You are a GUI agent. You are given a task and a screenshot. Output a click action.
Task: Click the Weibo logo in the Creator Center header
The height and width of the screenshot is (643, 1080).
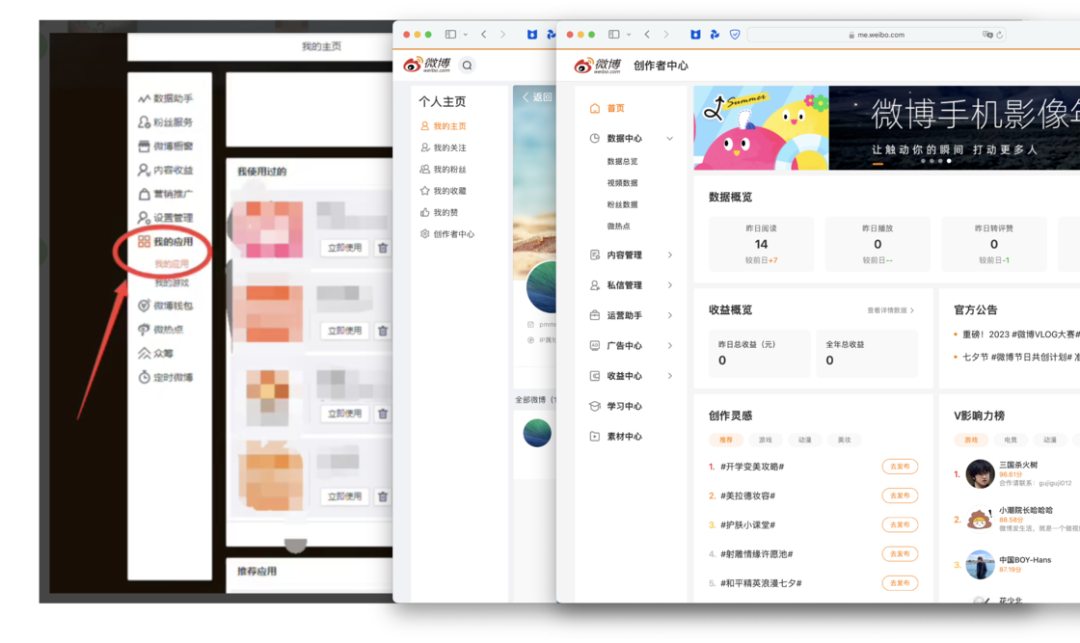click(598, 65)
